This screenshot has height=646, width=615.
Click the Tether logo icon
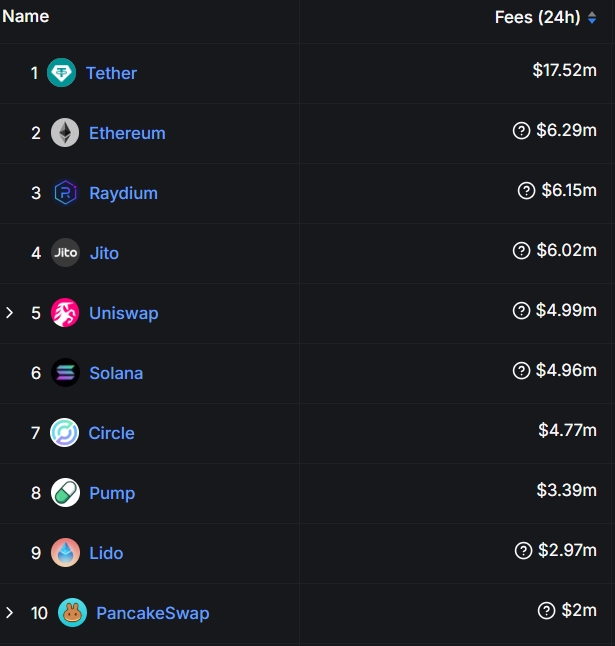[61, 73]
